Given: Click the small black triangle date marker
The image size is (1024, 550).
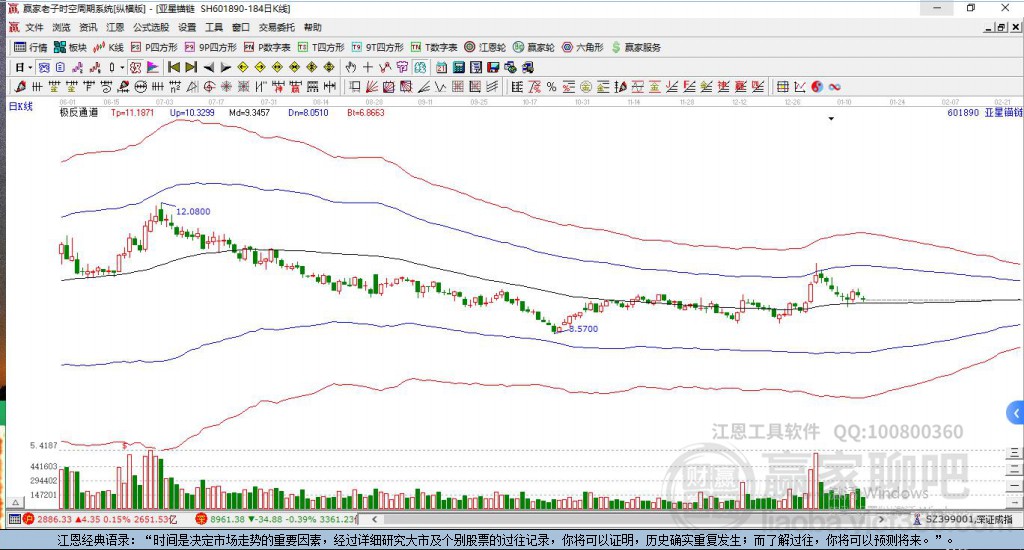Looking at the screenshot, I should point(831,119).
